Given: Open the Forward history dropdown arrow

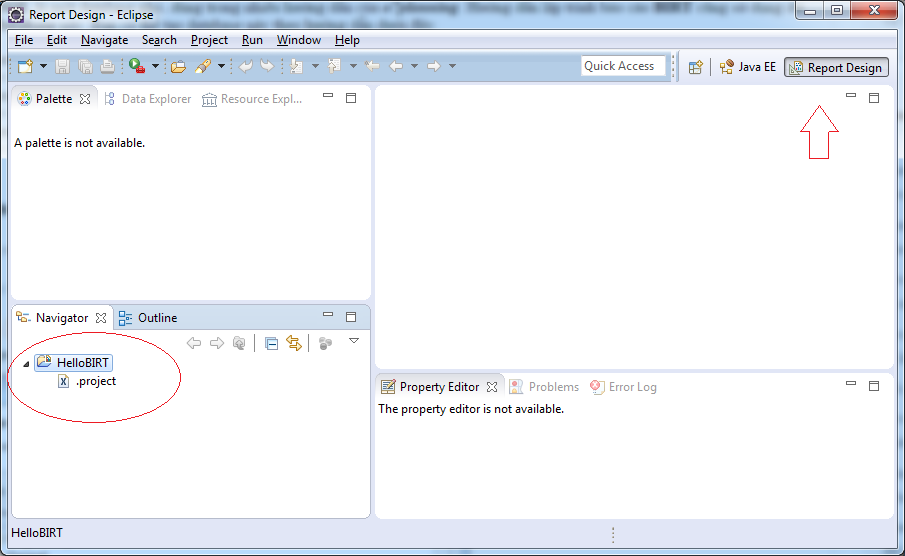Looking at the screenshot, I should tap(452, 66).
